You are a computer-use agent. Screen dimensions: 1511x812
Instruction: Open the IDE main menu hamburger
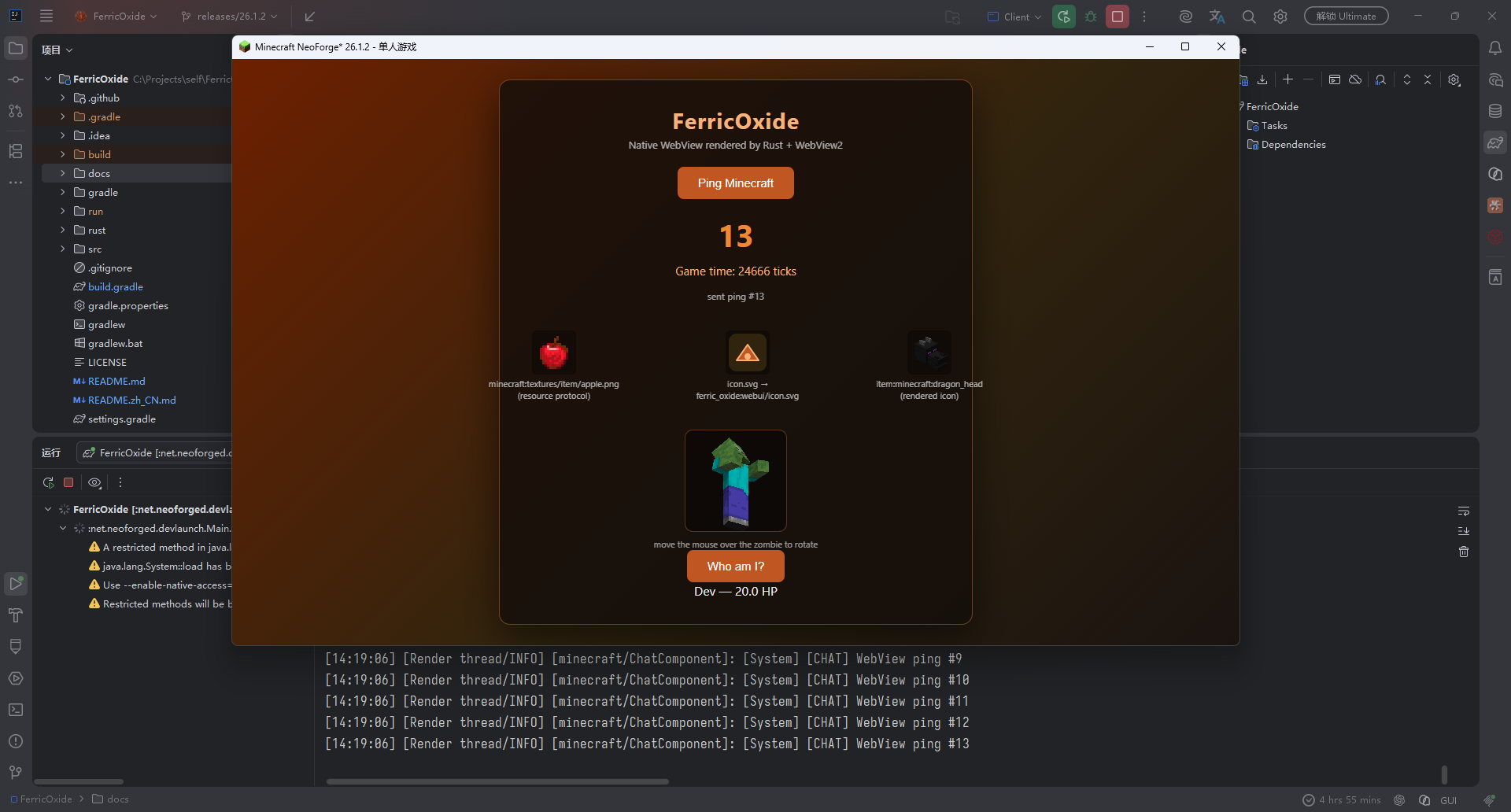(x=46, y=16)
